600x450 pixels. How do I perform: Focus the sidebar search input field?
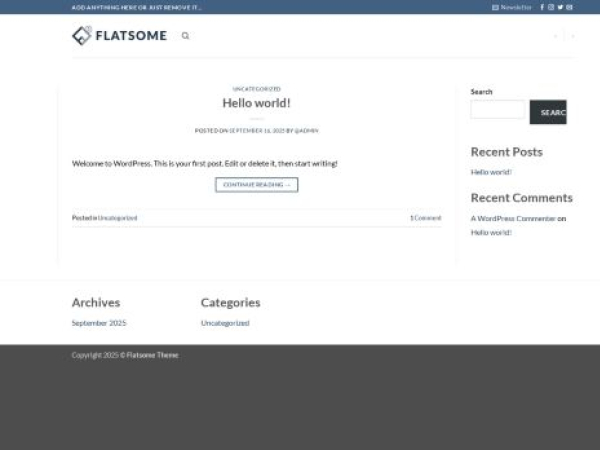(x=497, y=110)
